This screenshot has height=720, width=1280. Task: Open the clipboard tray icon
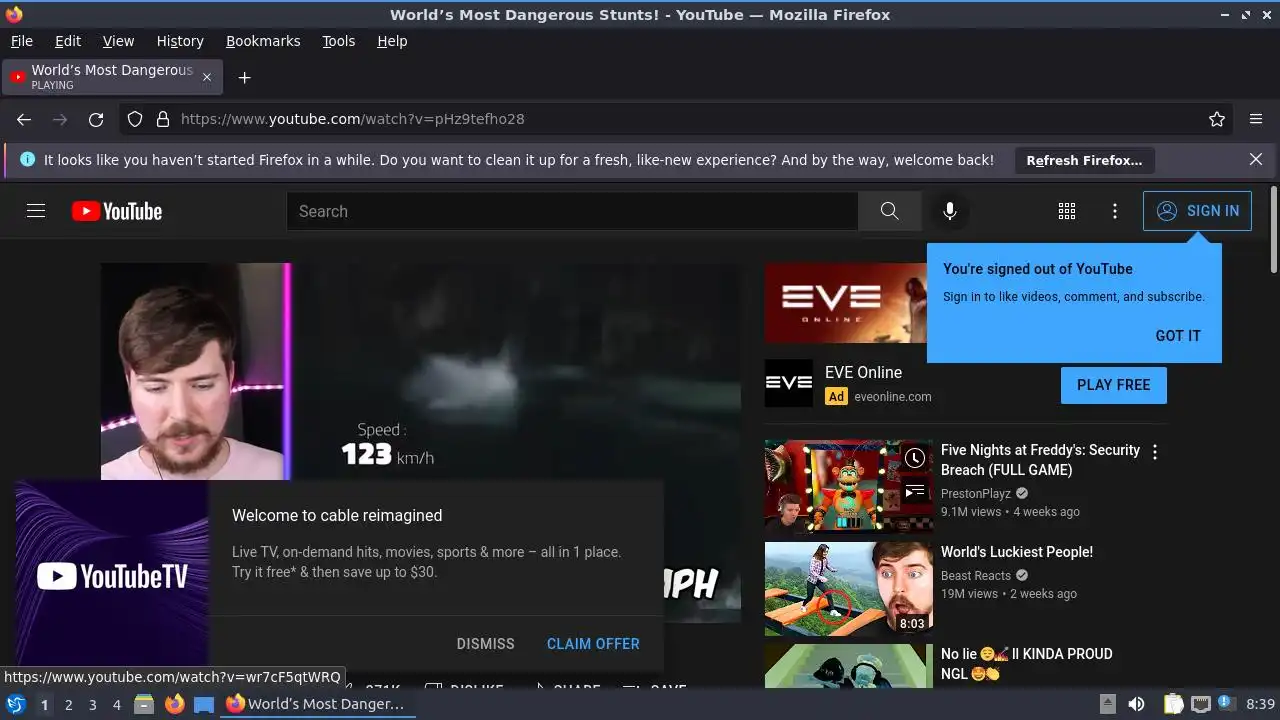pos(1173,704)
